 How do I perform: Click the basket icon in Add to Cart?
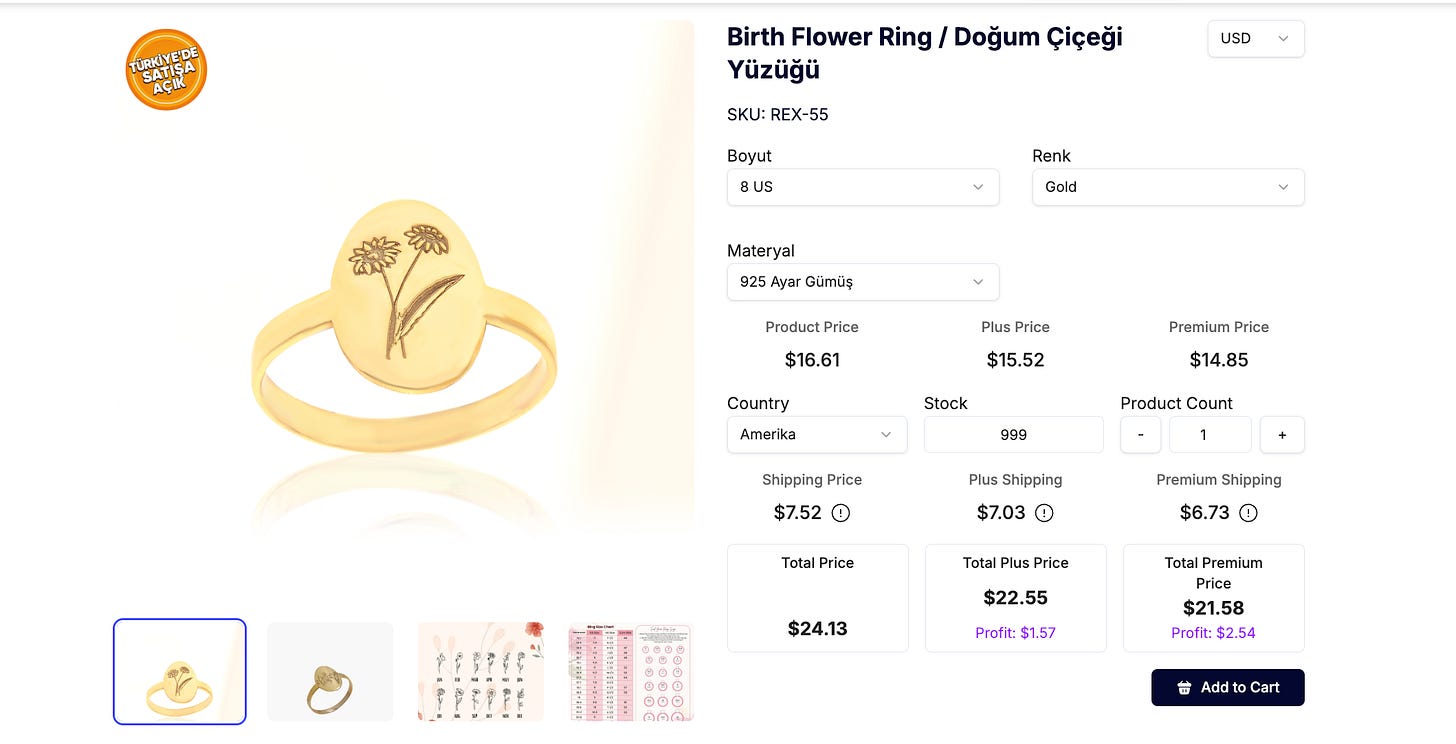click(1184, 688)
